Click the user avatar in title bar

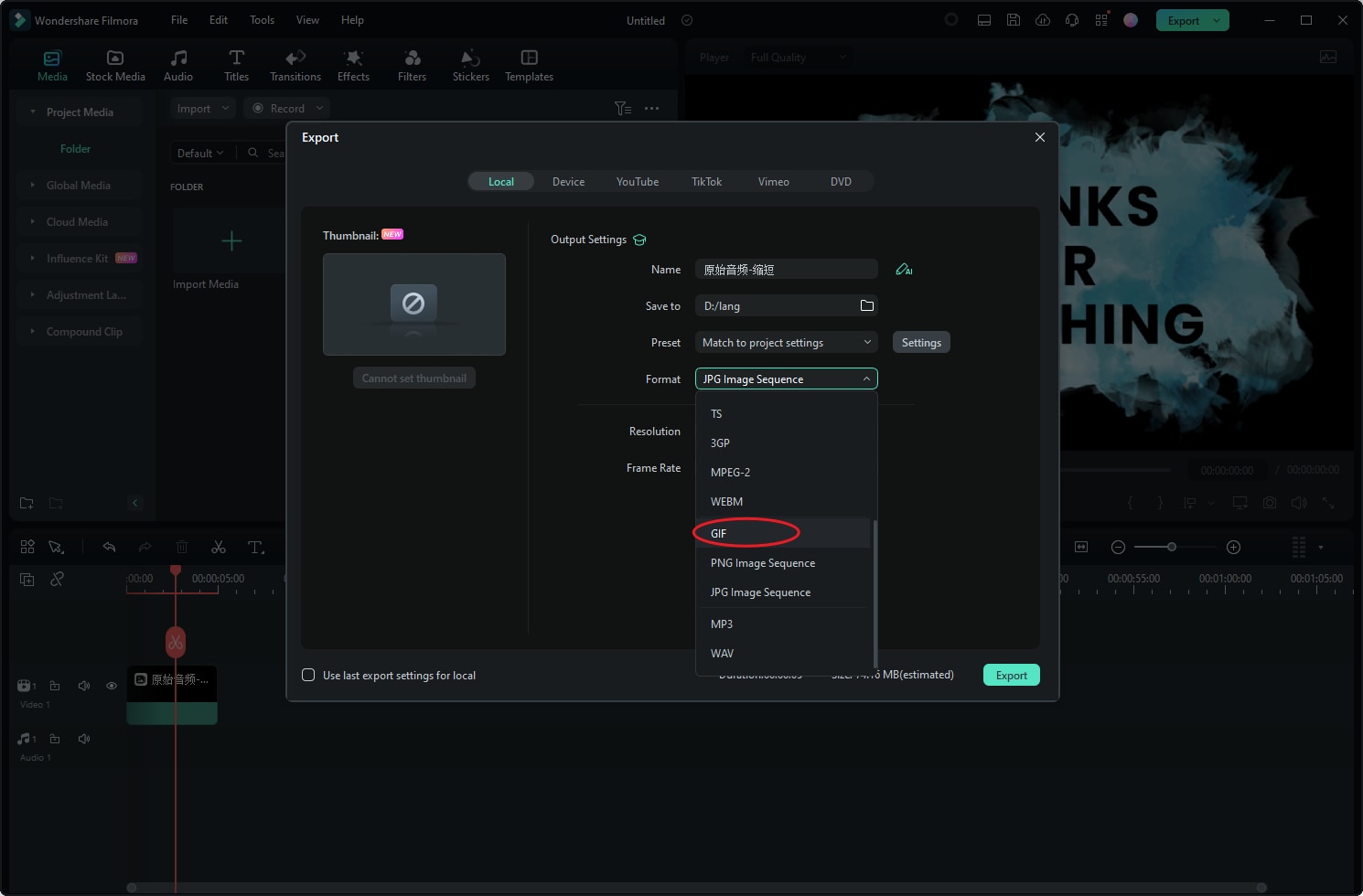click(1131, 20)
